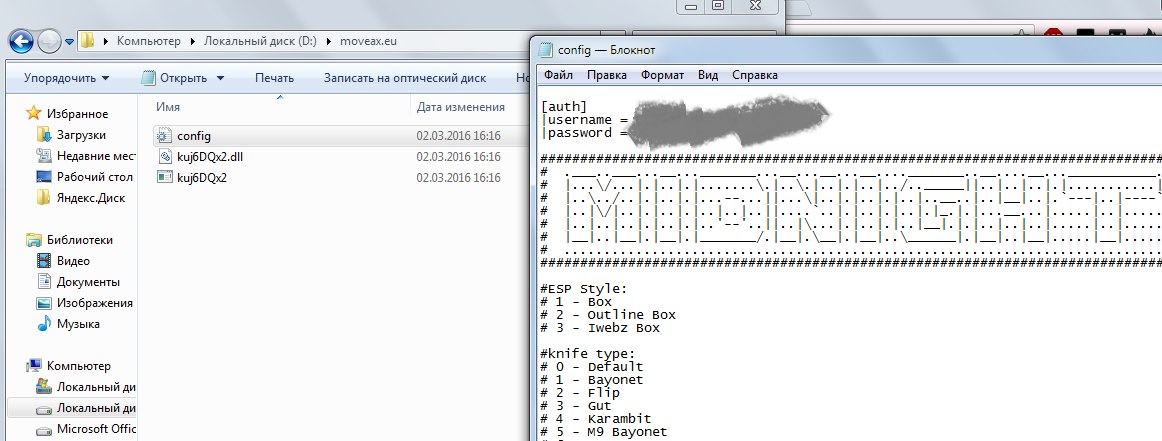Viewport: 1162px width, 441px height.
Task: Click the Печать toolbar button
Action: [274, 78]
